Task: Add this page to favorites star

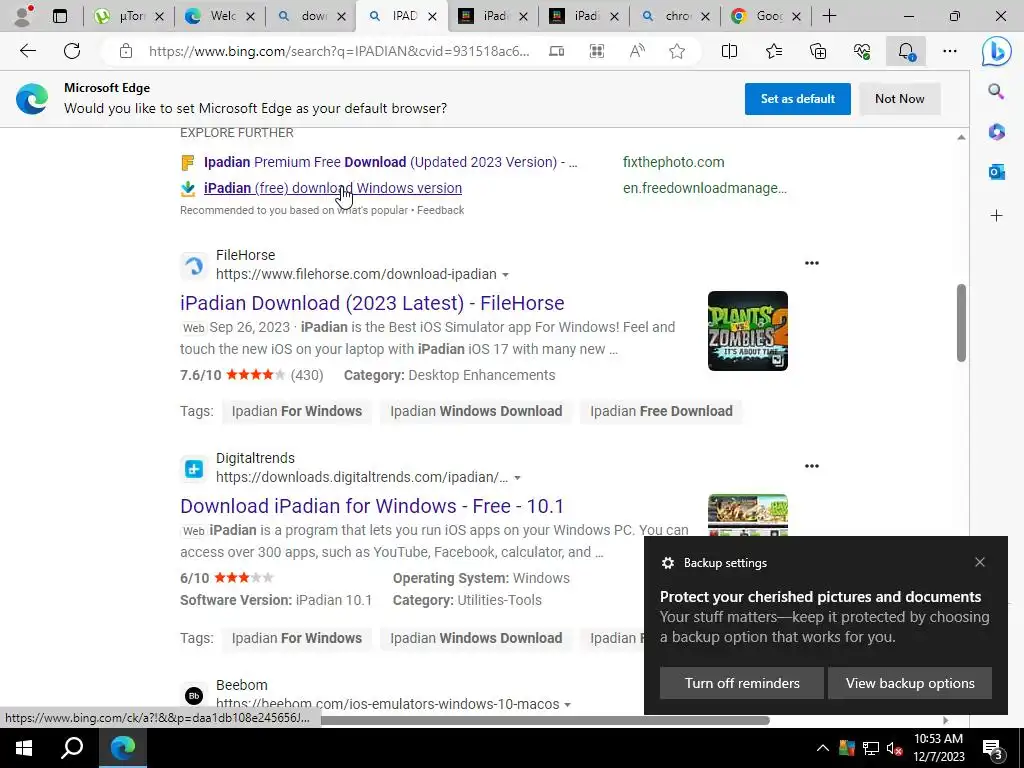Action: 677,51
